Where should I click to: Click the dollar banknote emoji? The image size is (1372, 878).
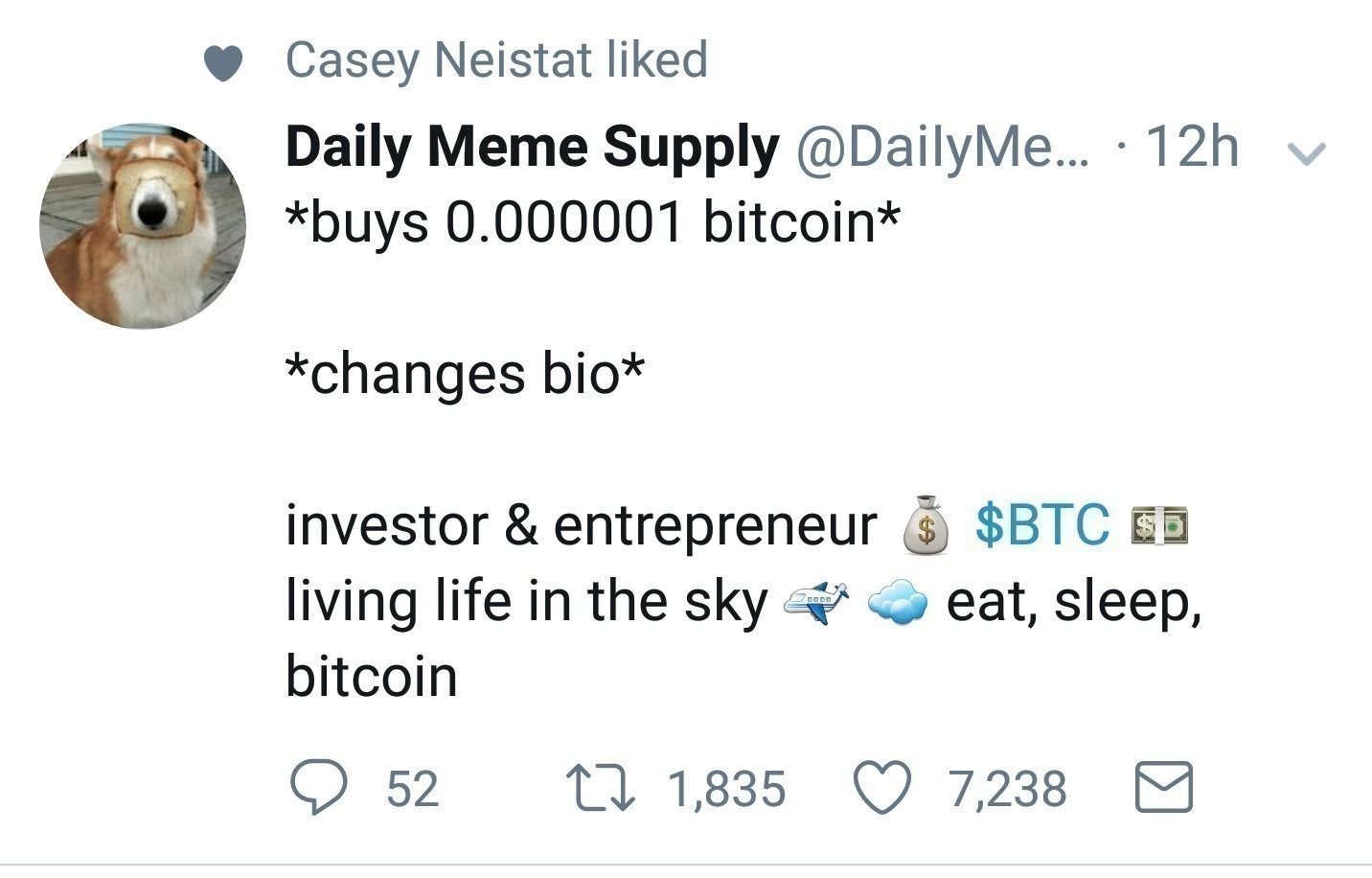tap(1159, 525)
